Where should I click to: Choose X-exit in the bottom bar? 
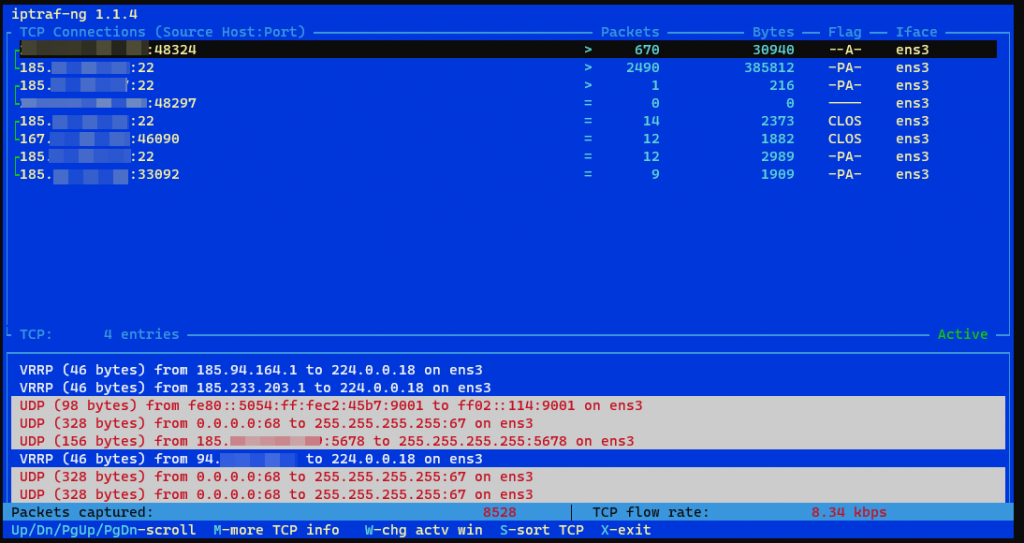point(625,530)
